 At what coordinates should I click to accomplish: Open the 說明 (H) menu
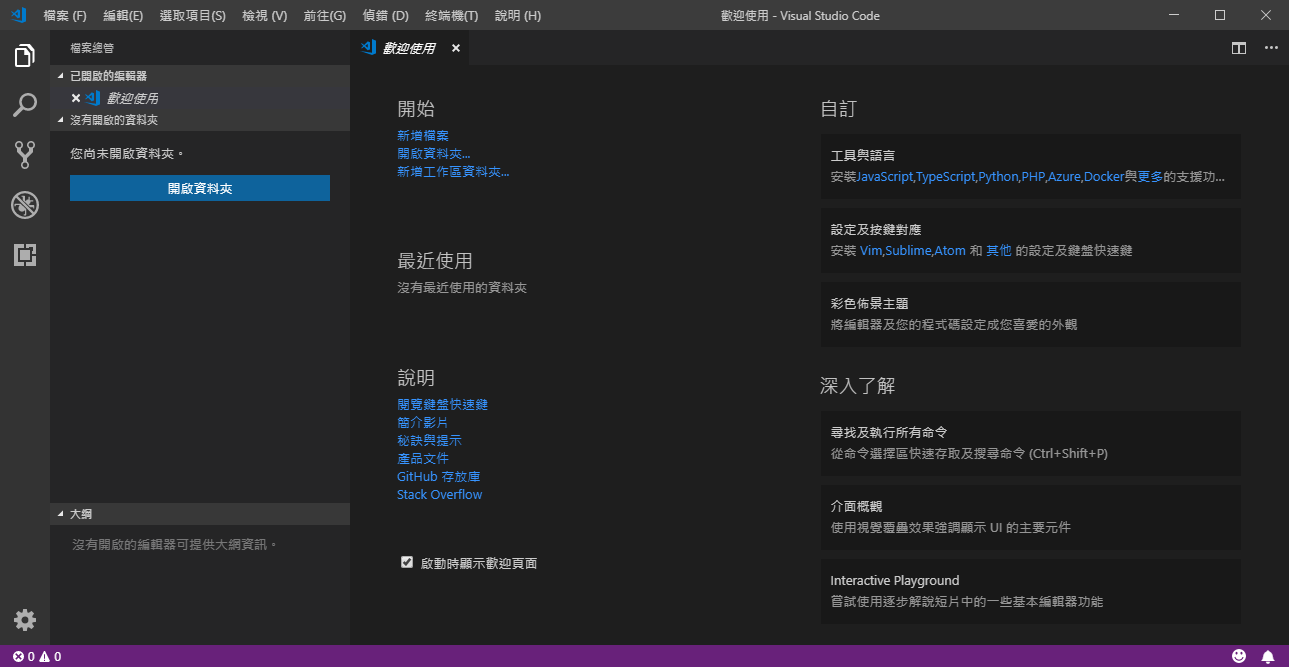coord(518,16)
